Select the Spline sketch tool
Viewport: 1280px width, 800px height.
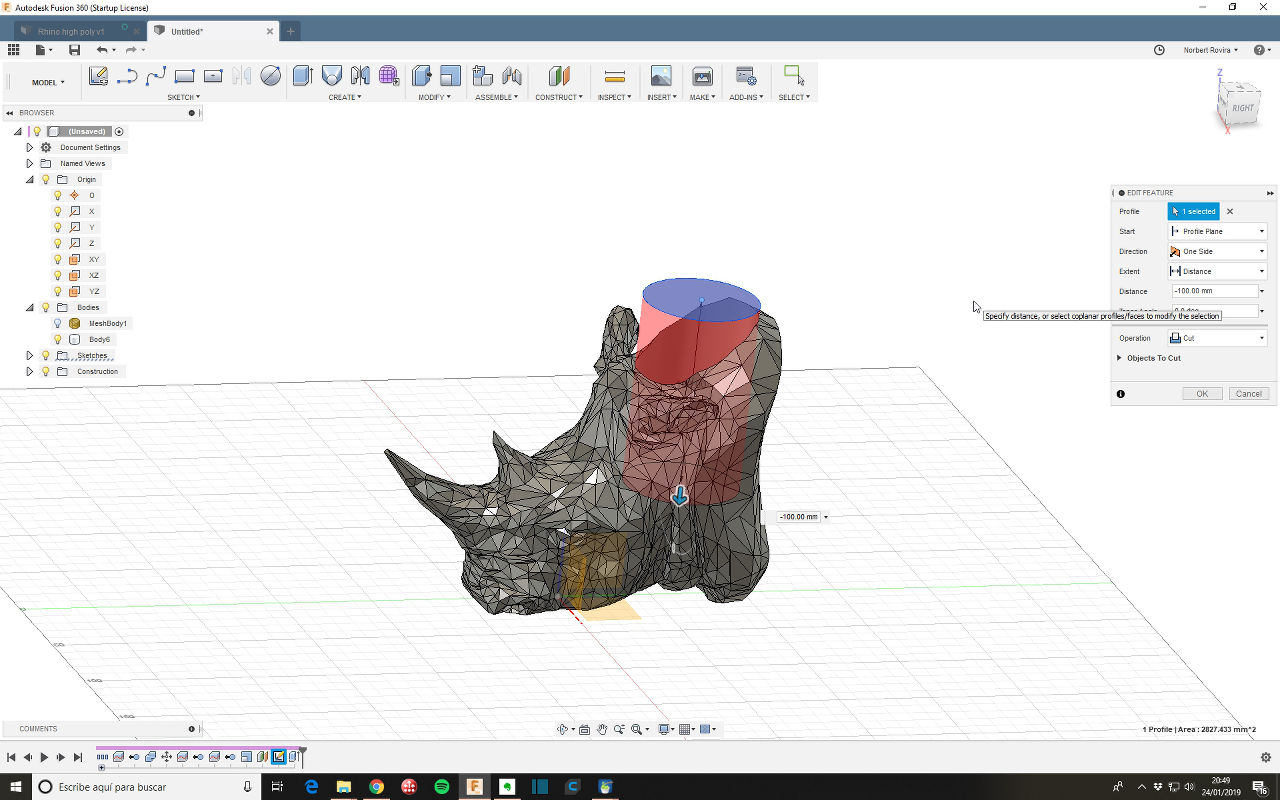pos(155,76)
